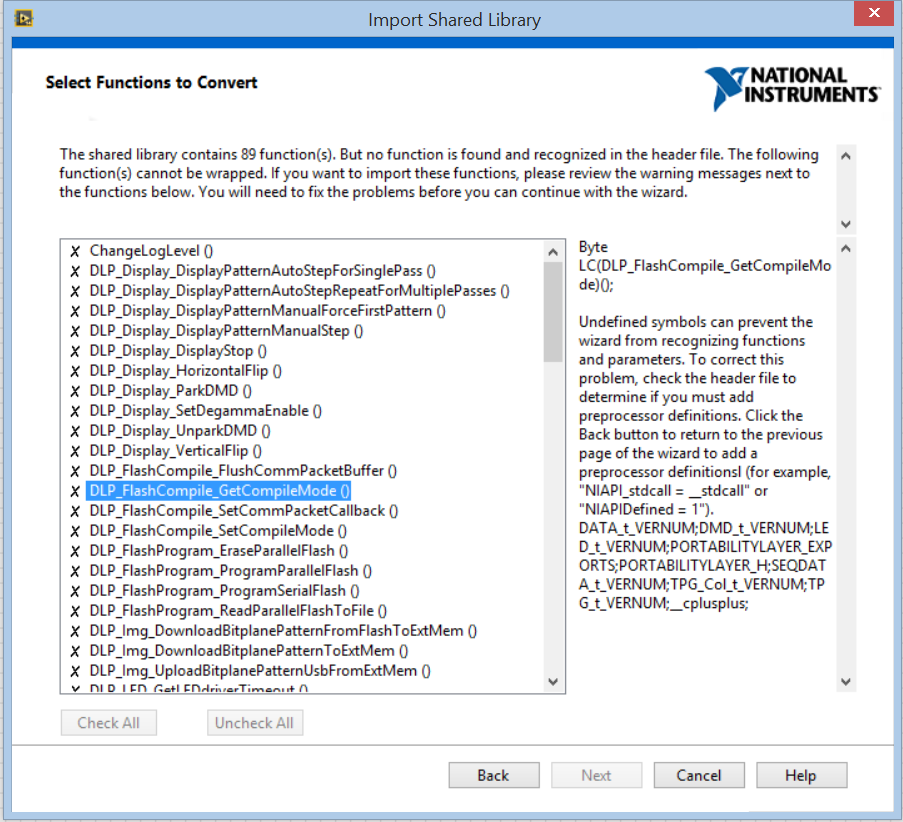Viewport: 903px width, 822px height.
Task: Toggle X mark beside DLP_Display_DisplayPatternAutoStepForSinglePass
Action: (75, 271)
